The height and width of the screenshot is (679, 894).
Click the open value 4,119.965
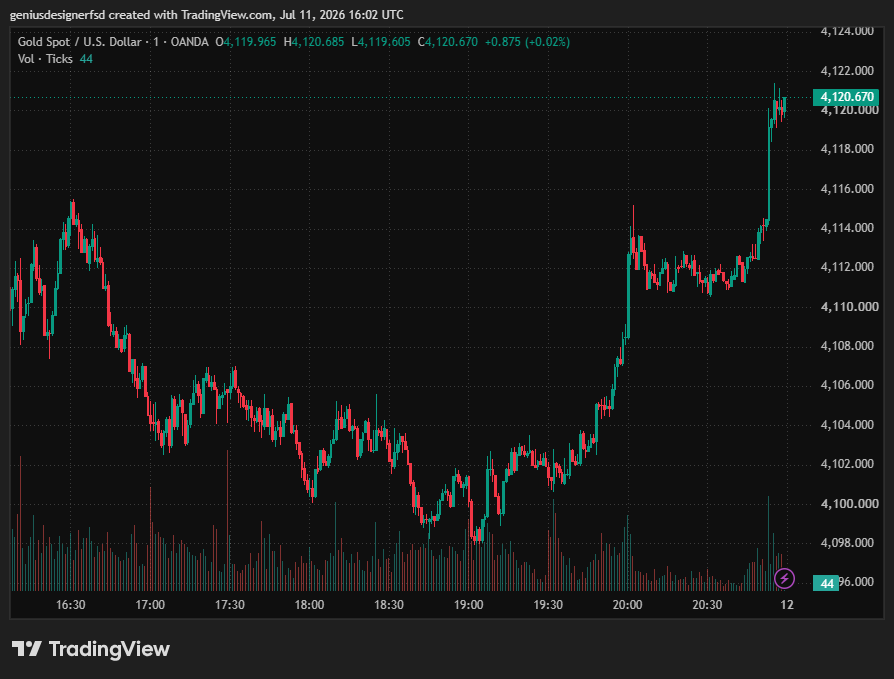tap(250, 42)
